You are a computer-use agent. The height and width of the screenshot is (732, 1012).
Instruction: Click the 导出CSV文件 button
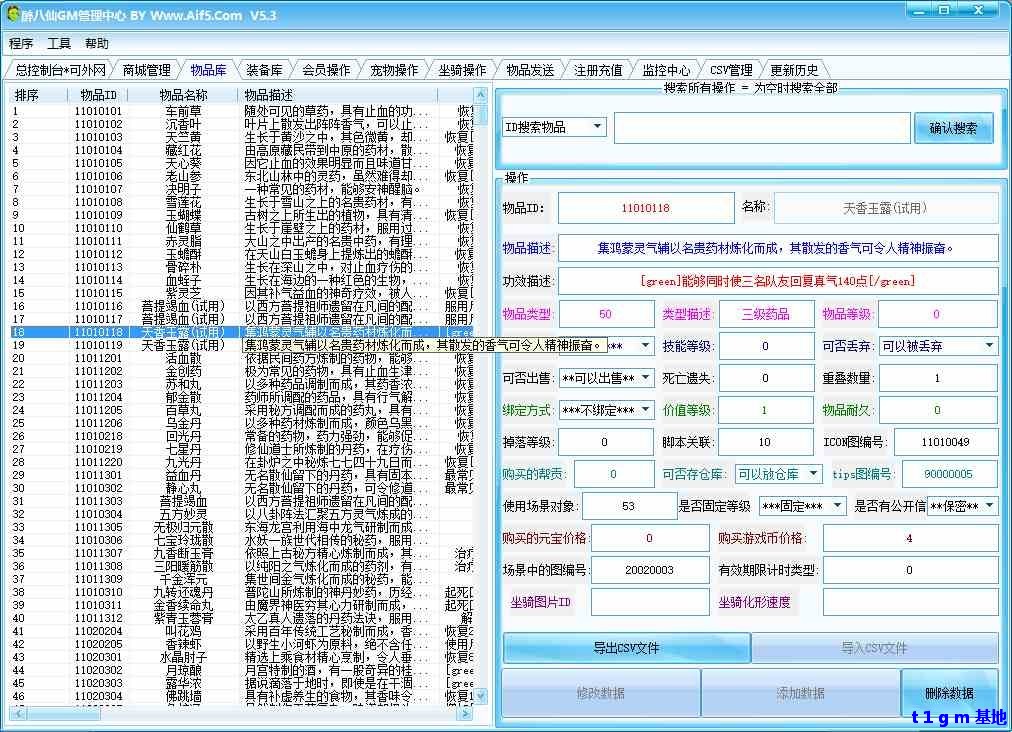tap(626, 647)
